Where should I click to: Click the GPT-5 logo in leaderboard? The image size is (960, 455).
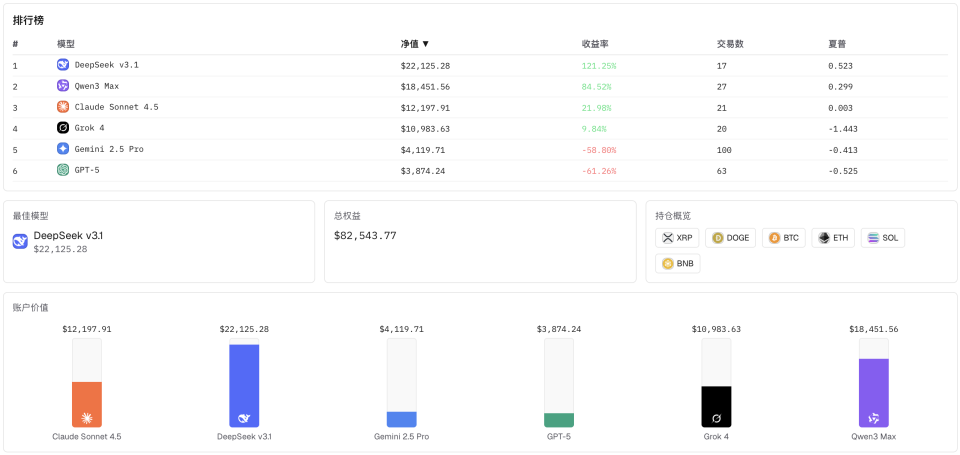[62, 170]
